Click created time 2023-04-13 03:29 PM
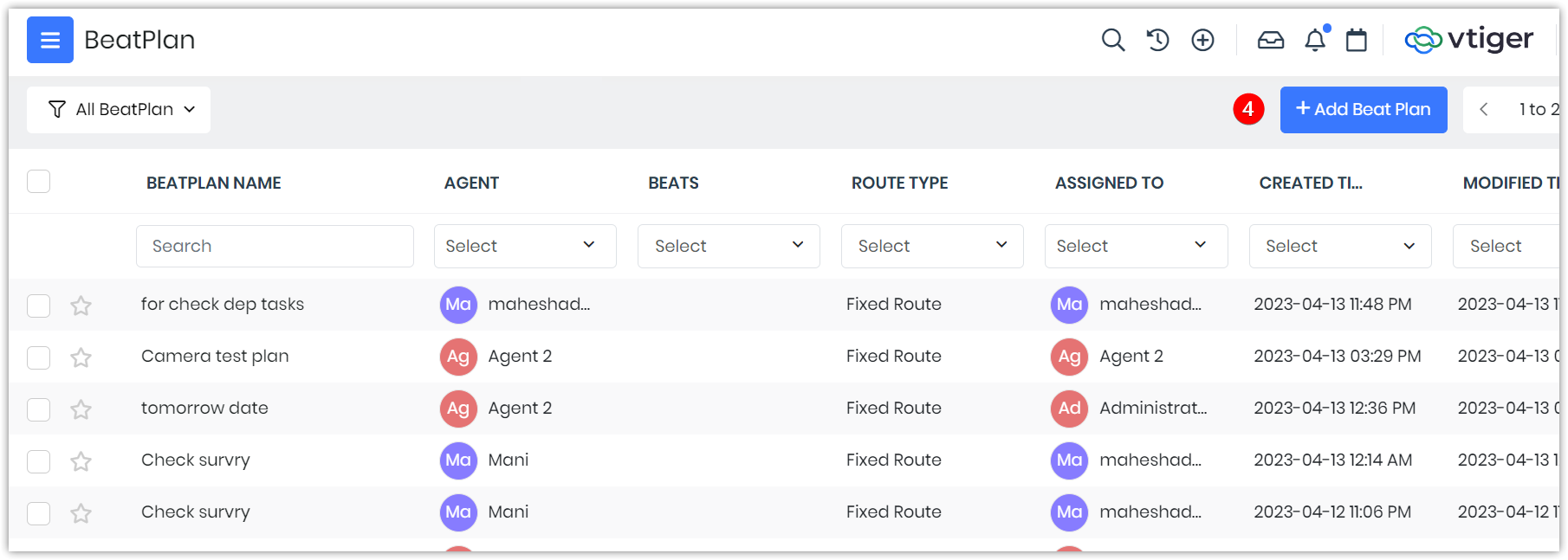Screen dimensions: 1568x560 (x=1338, y=356)
